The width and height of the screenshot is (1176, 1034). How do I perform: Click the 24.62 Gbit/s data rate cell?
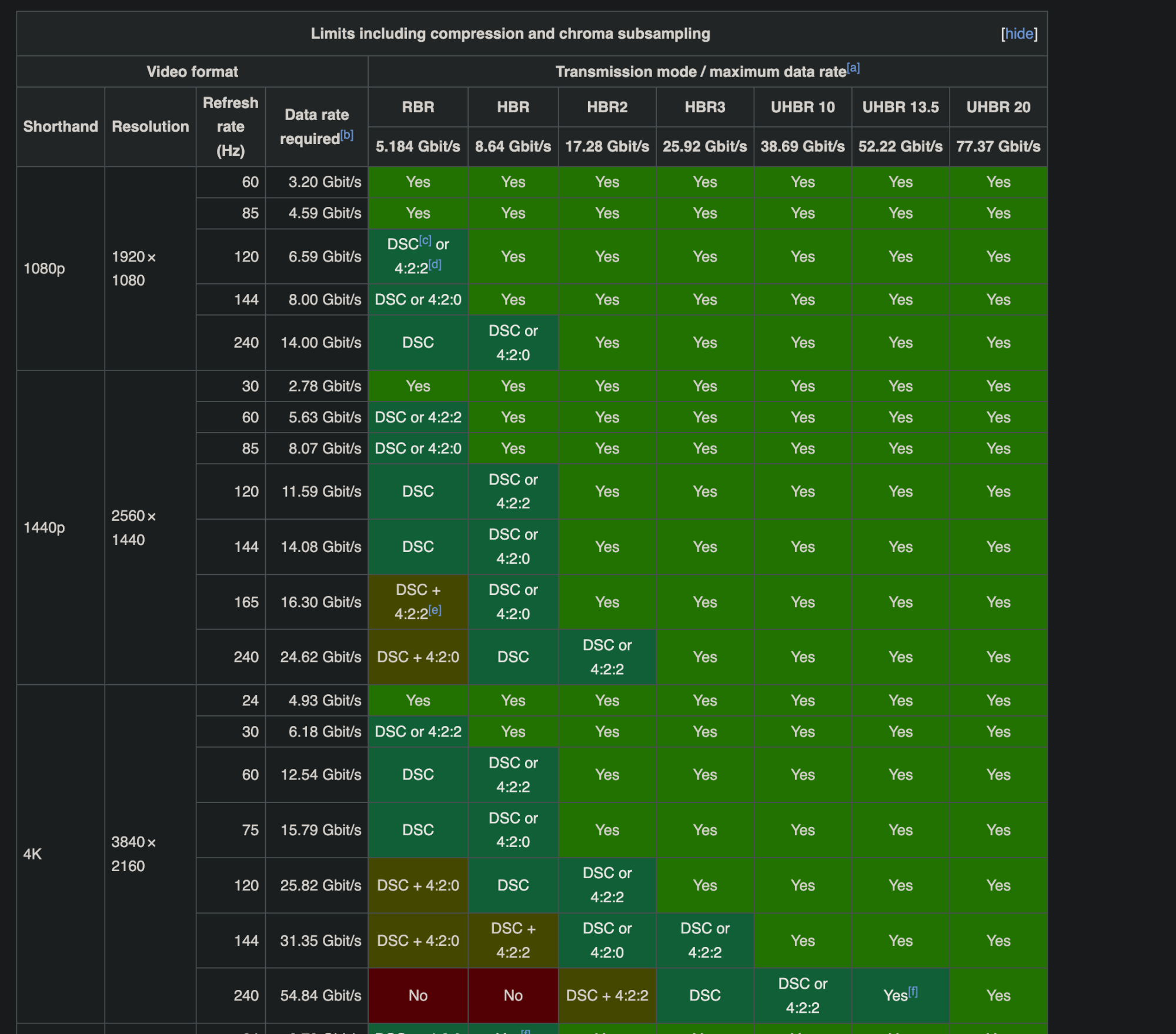click(317, 657)
